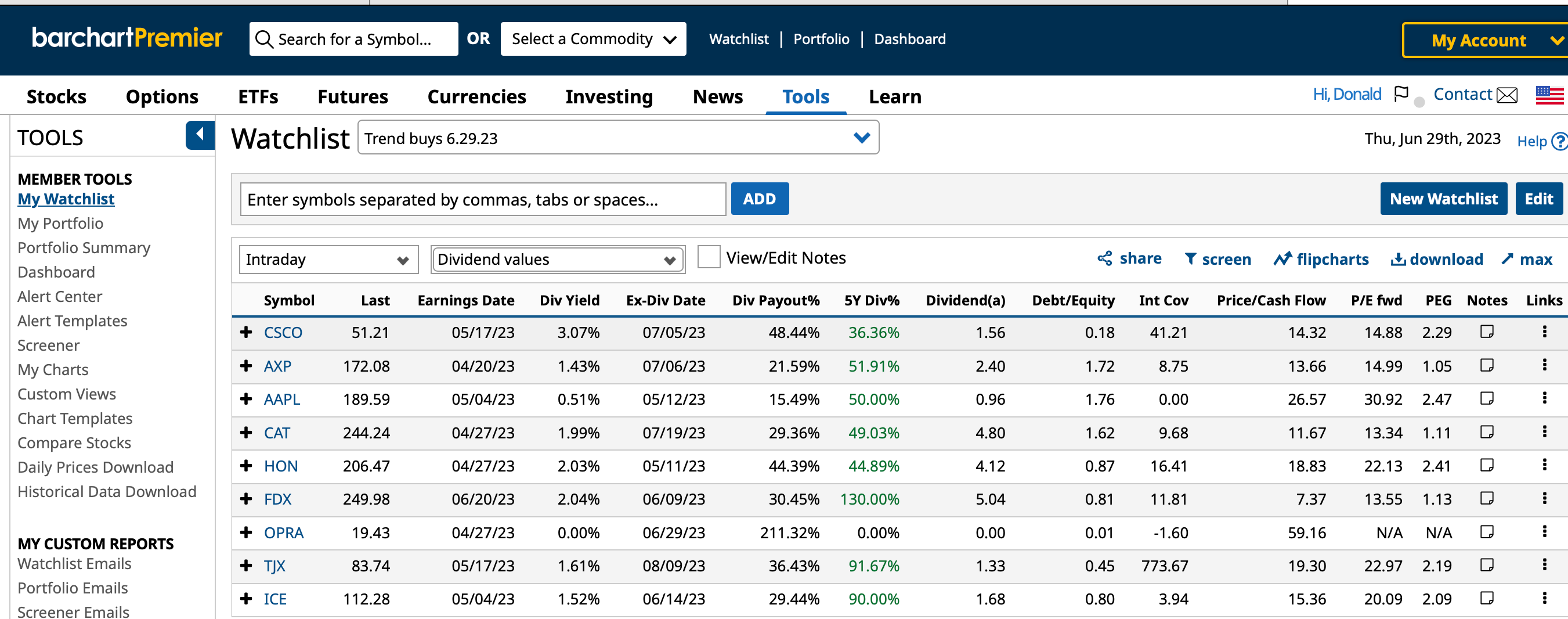This screenshot has height=619, width=1568.
Task: Click the New Watchlist button
Action: click(1443, 199)
